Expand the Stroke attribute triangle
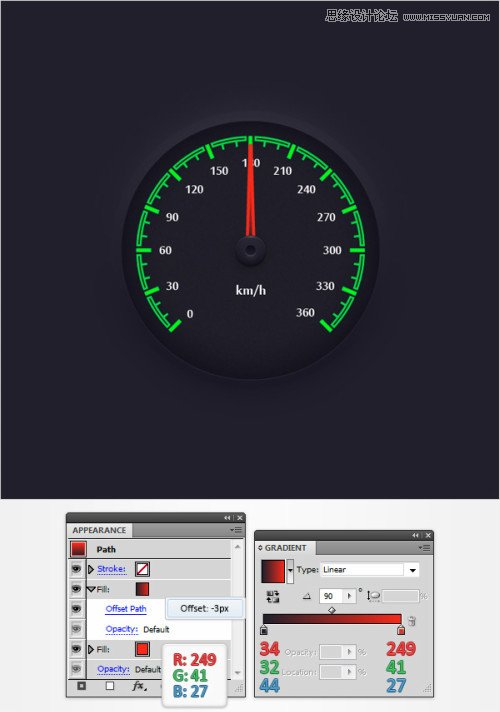This screenshot has height=712, width=500. (91, 569)
